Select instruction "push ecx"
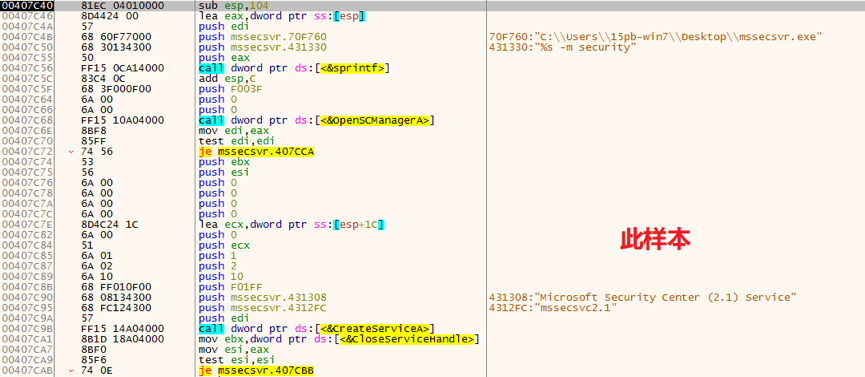Image resolution: width=865 pixels, height=377 pixels. pos(224,246)
